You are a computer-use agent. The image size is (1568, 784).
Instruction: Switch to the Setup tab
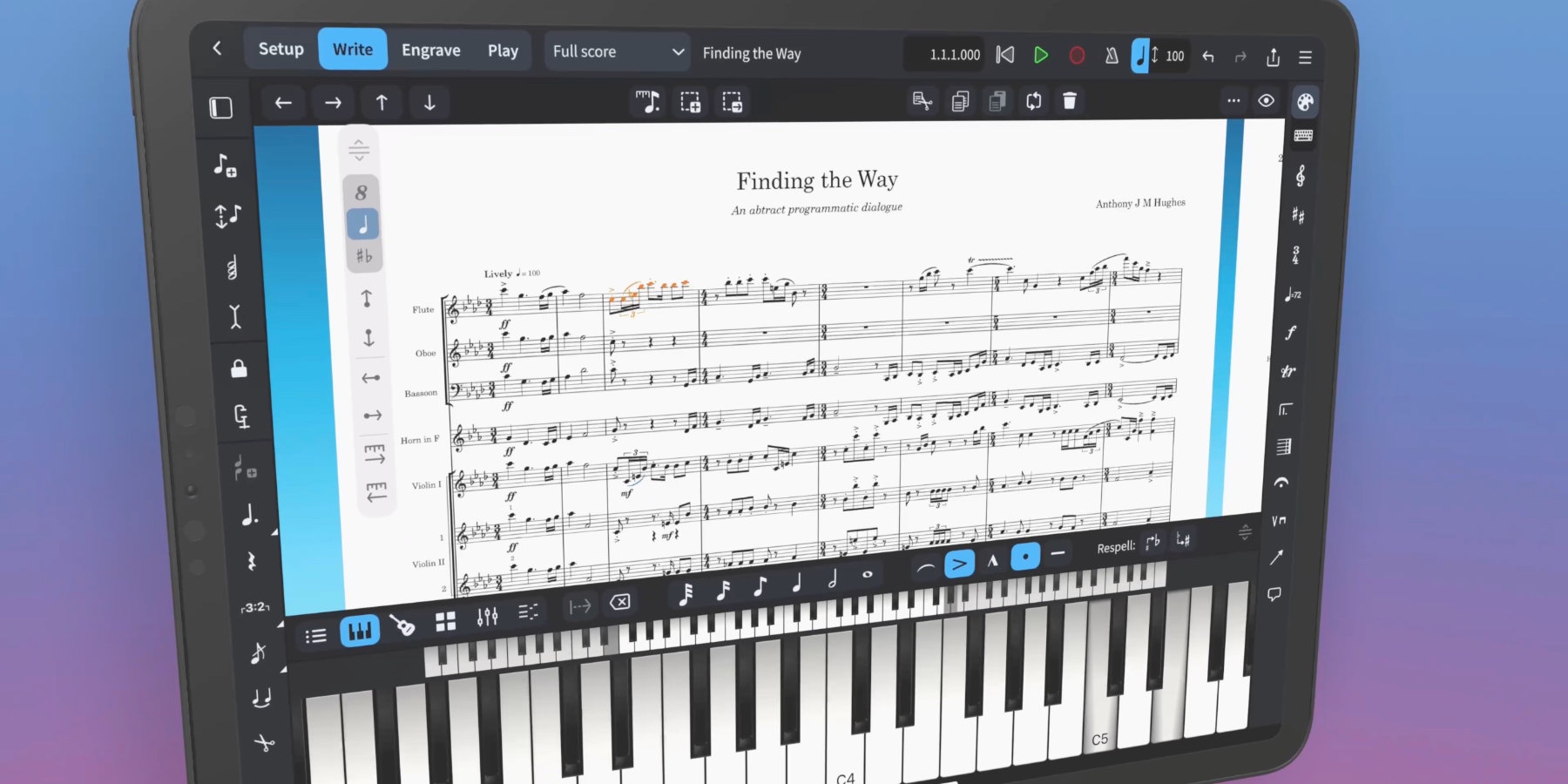[280, 49]
